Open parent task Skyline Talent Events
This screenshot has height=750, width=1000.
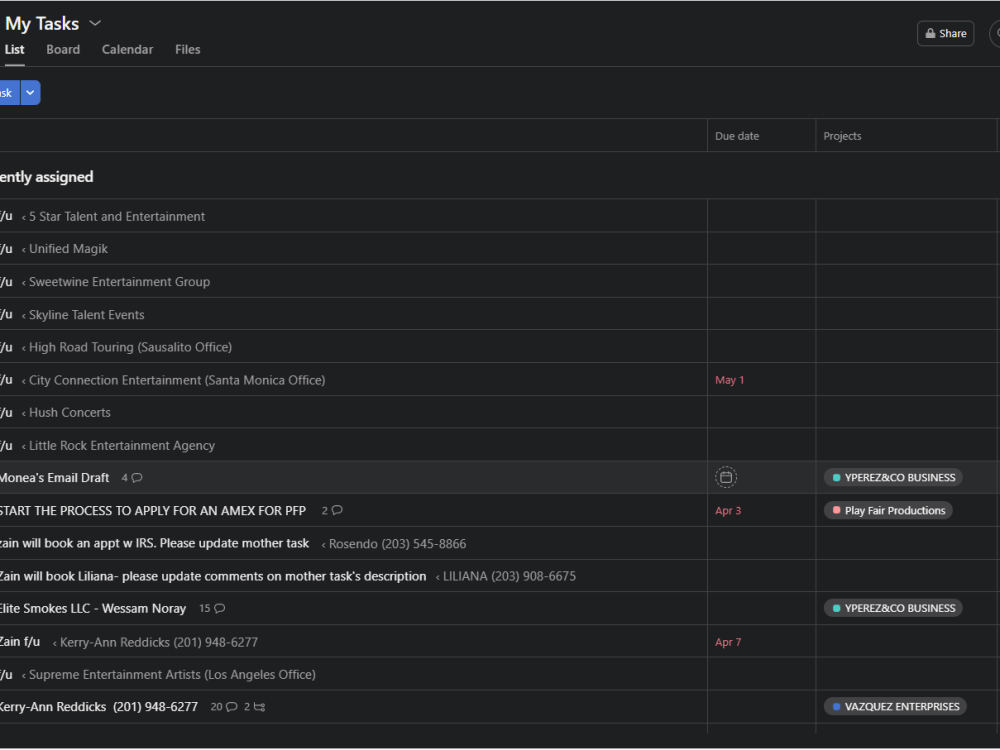pos(87,314)
